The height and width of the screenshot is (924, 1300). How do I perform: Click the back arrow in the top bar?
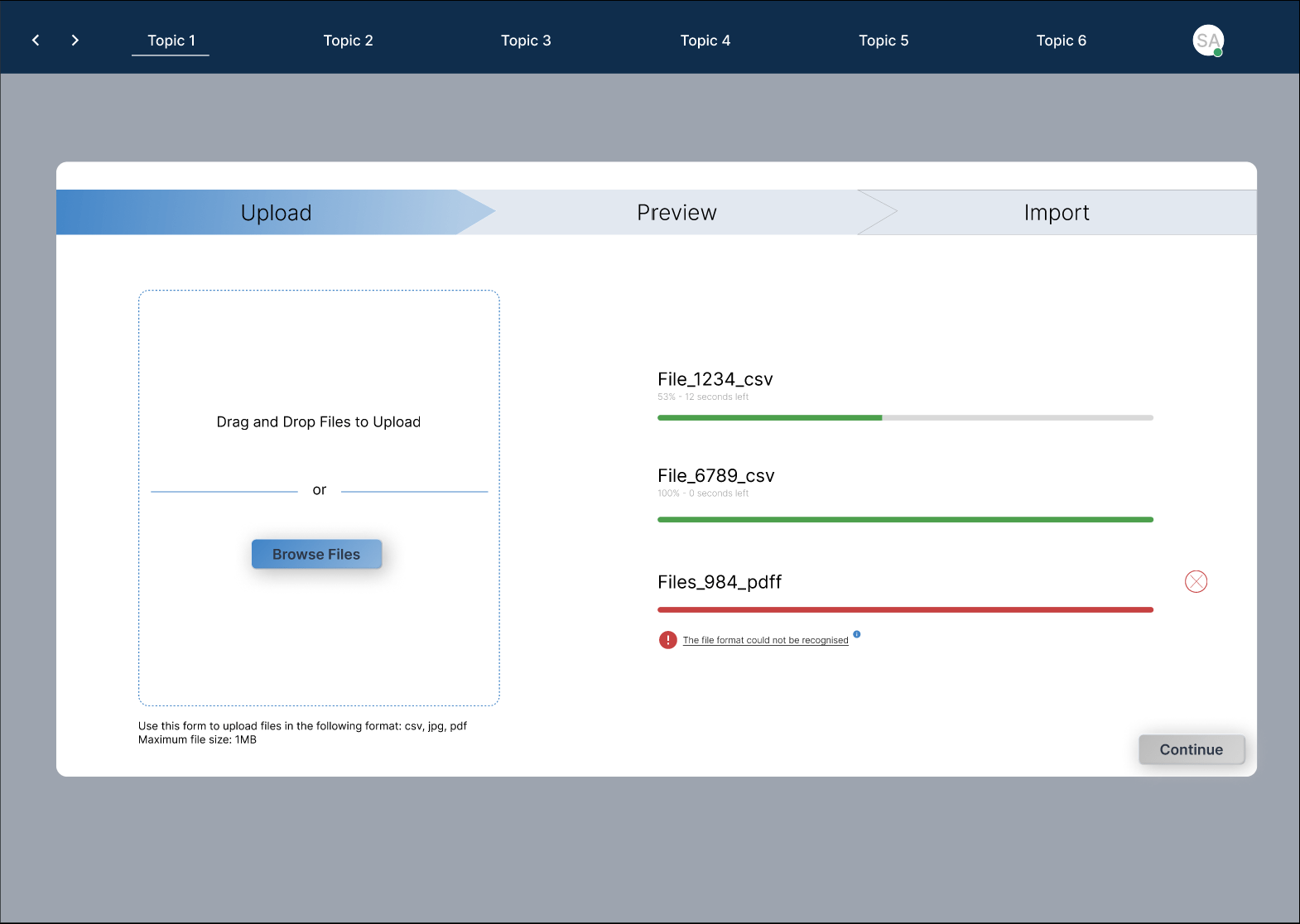36,40
